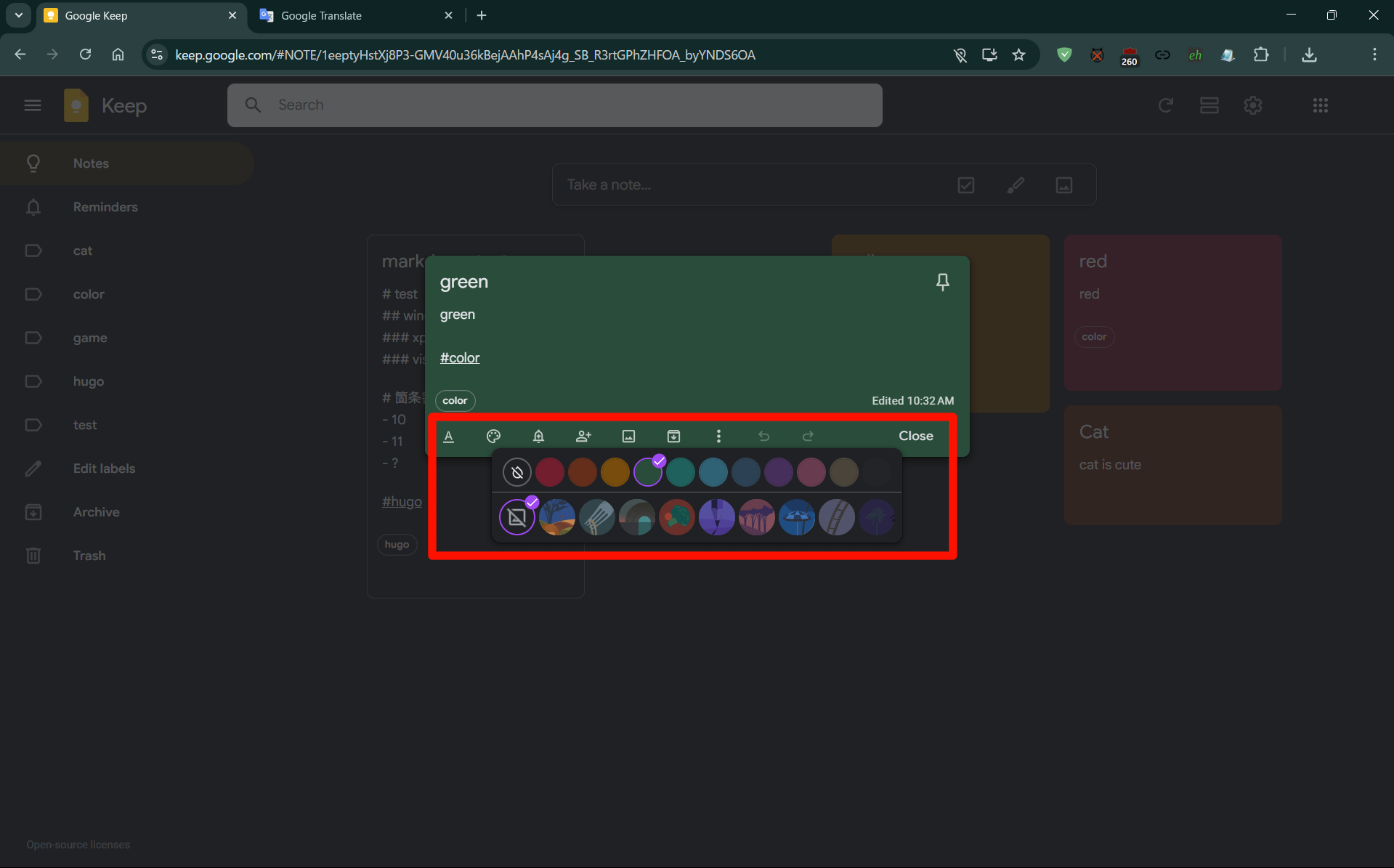Choose the brown color swatch
Viewport: 1394px width, 868px height.
(x=844, y=472)
